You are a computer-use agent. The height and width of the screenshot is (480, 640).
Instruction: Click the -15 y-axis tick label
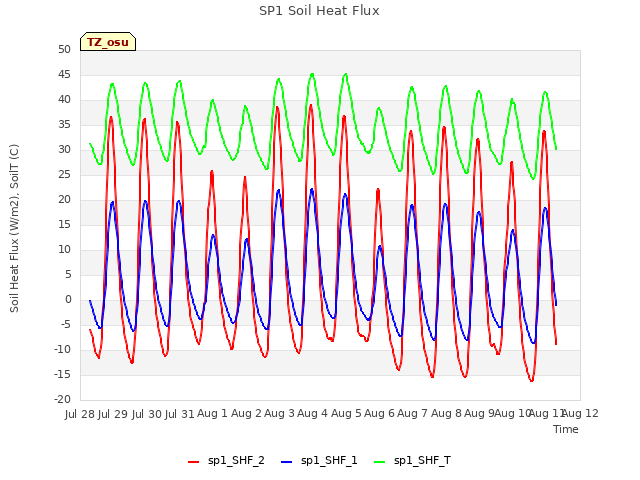pyautogui.click(x=62, y=375)
